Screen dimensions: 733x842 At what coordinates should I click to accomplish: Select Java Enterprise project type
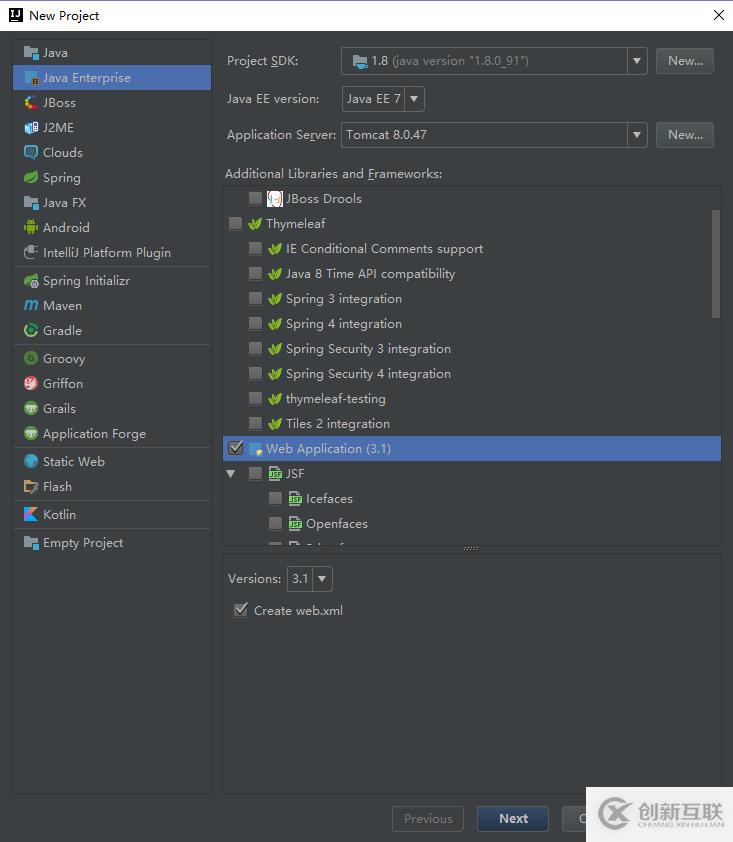[86, 77]
